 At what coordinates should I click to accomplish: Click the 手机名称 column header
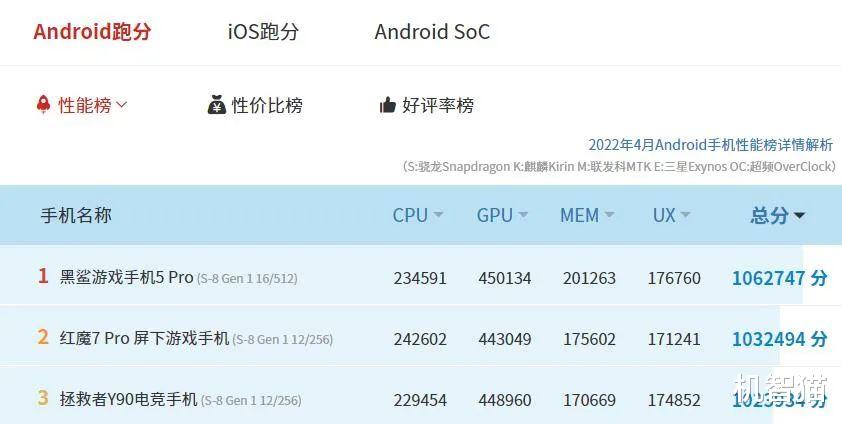(x=76, y=215)
